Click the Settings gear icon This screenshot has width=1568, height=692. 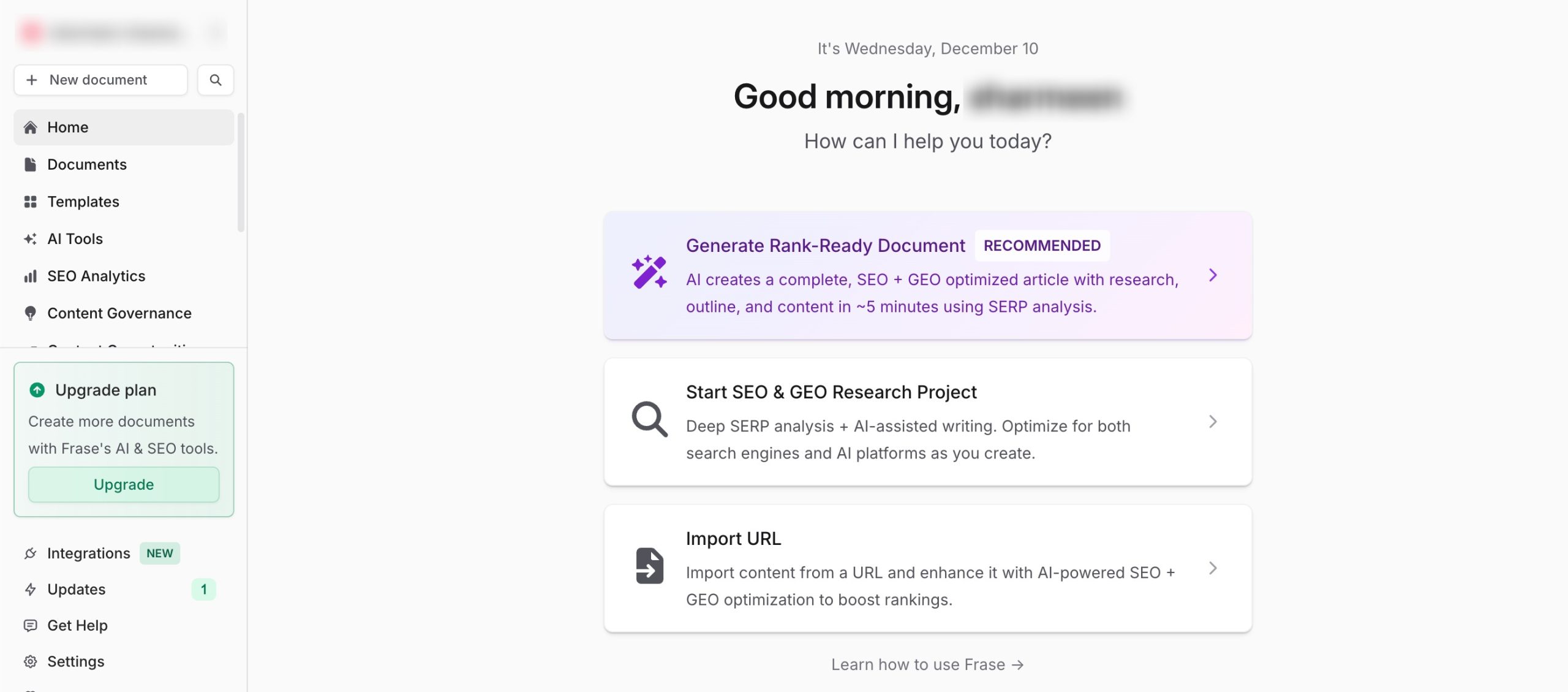pyautogui.click(x=31, y=661)
